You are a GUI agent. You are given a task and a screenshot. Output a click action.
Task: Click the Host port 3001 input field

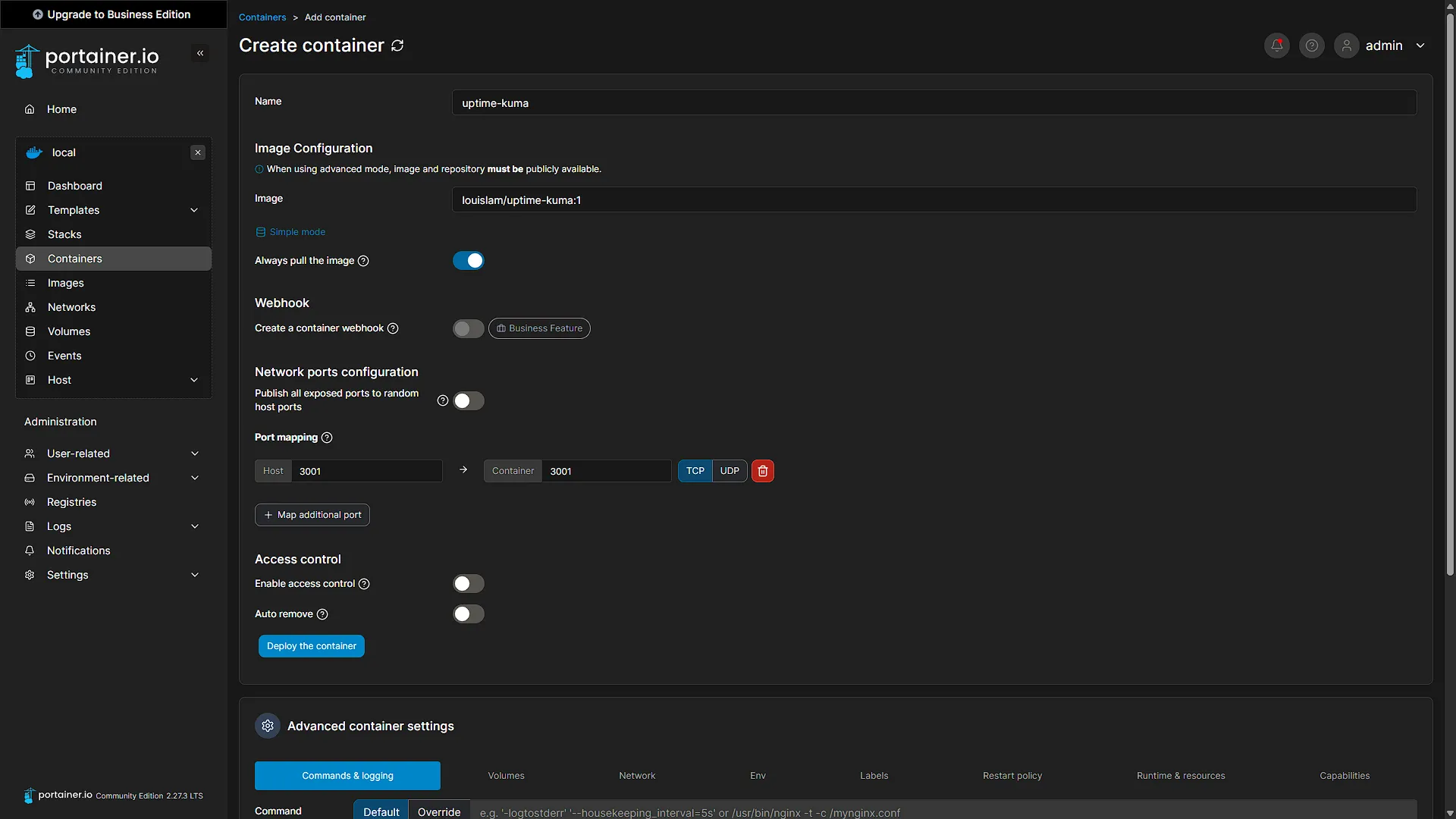pos(367,471)
